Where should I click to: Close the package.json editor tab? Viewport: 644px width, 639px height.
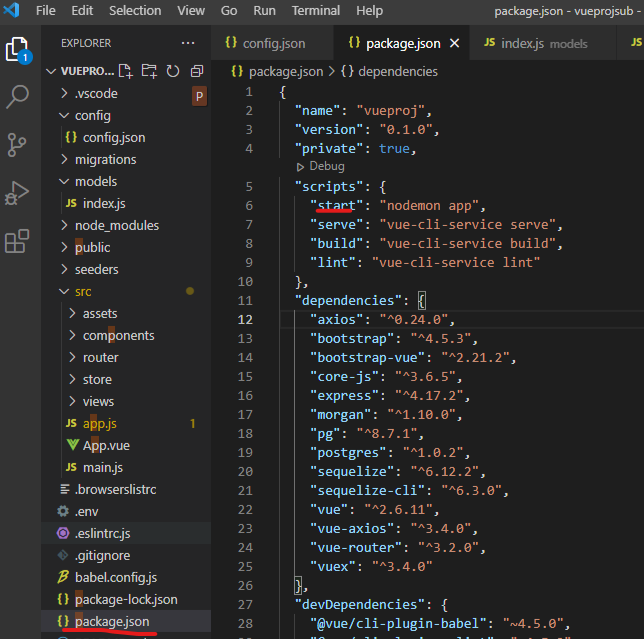coord(454,43)
